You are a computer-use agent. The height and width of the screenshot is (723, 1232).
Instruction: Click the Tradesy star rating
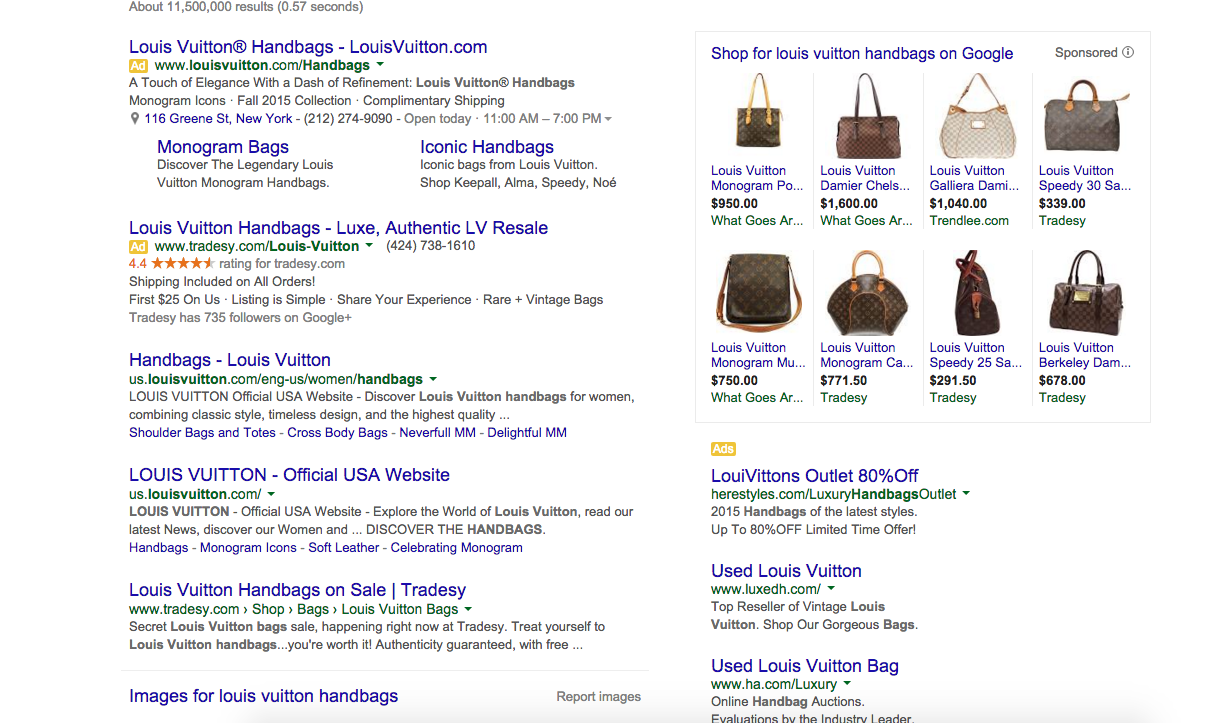(x=182, y=264)
